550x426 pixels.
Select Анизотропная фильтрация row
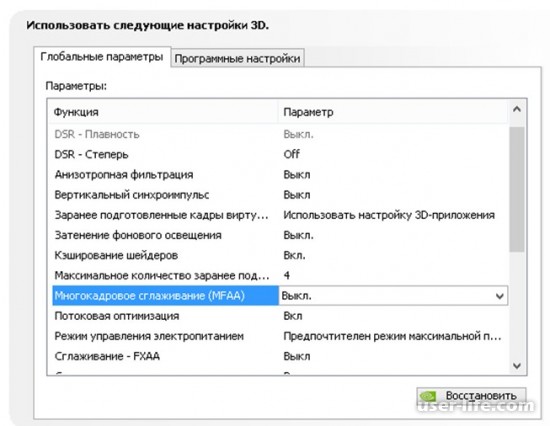(280, 175)
